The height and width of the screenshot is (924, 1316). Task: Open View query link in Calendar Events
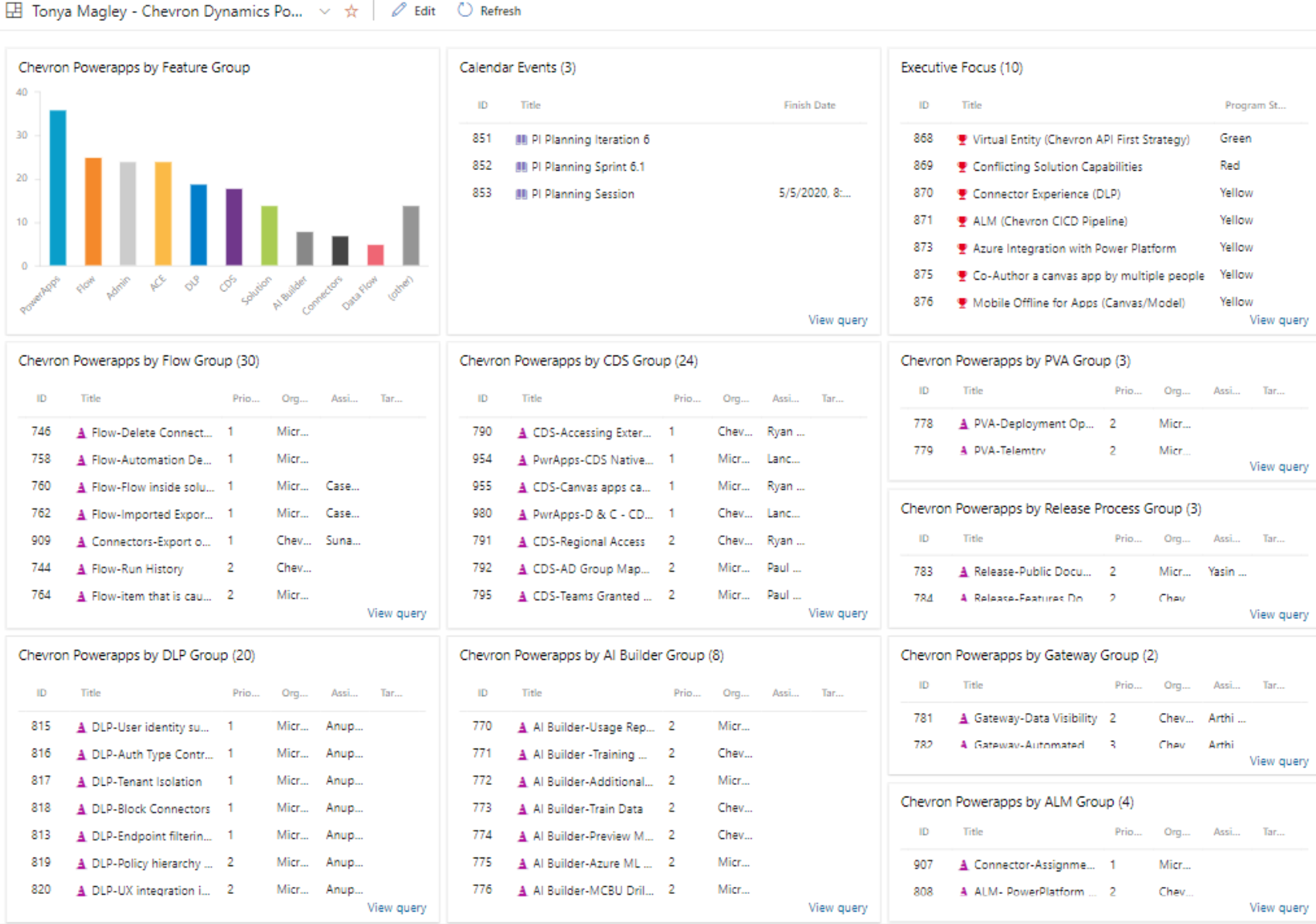(838, 320)
